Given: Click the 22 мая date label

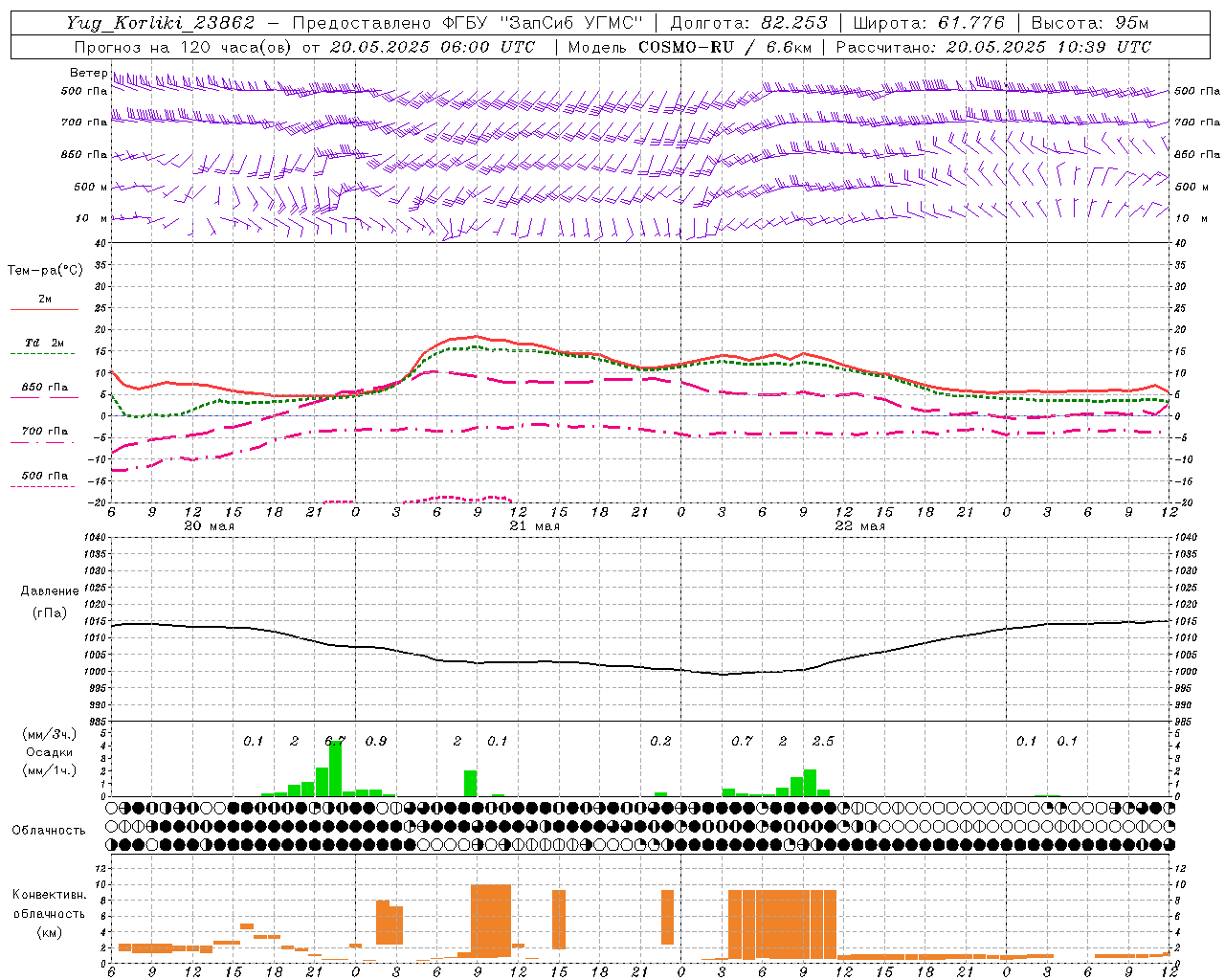Looking at the screenshot, I should (x=859, y=526).
